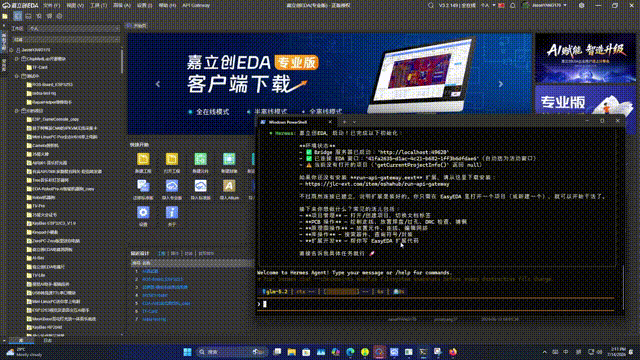Click the notification bell in EDA title bar
The width and height of the screenshot is (640, 360).
click(x=513, y=5)
